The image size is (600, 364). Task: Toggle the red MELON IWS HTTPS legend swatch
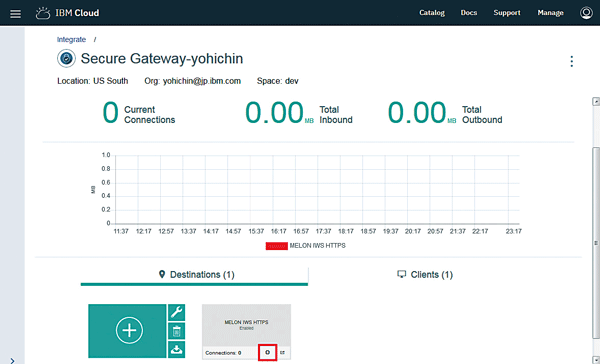click(x=277, y=246)
